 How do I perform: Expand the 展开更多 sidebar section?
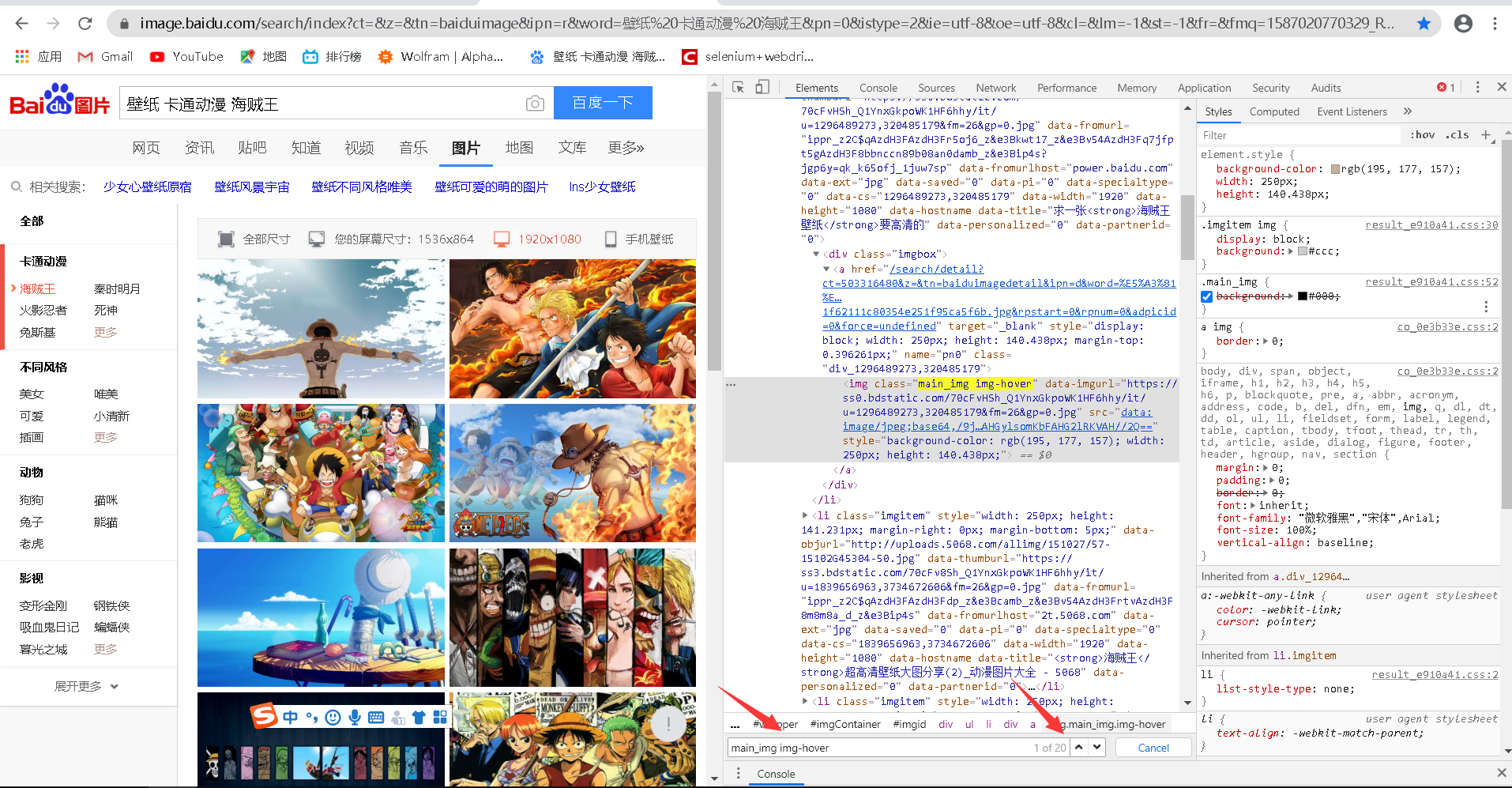[86, 686]
